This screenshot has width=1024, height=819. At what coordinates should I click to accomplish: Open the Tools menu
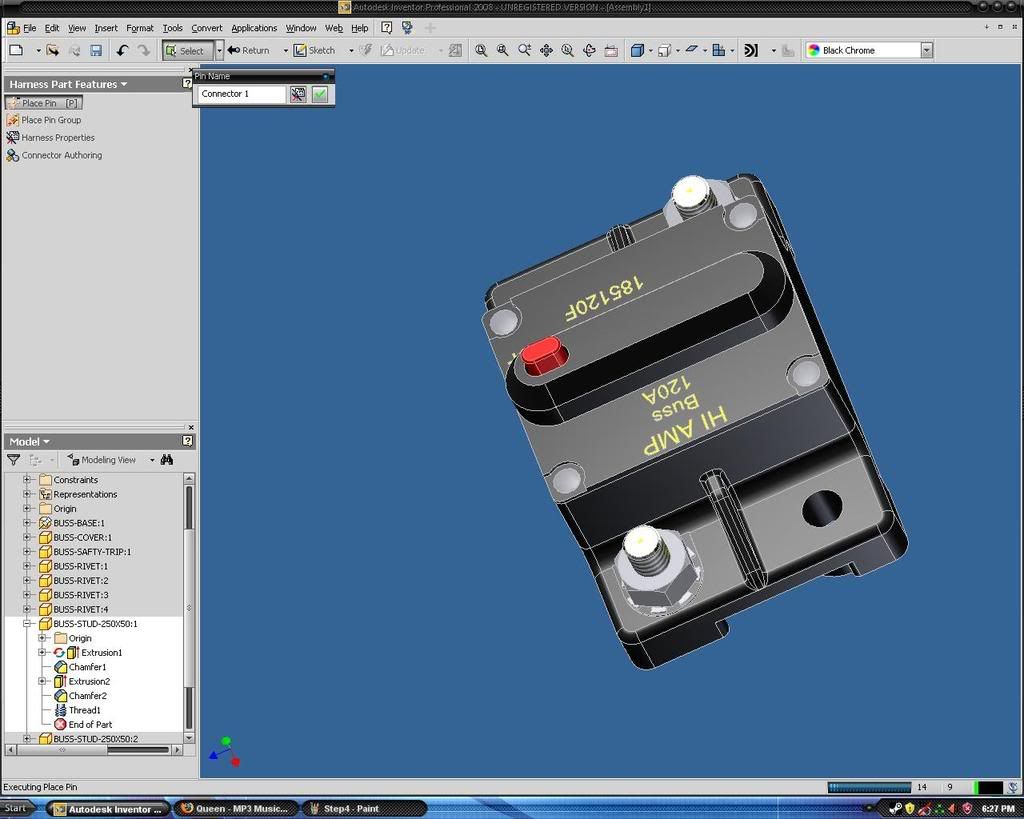coord(172,28)
